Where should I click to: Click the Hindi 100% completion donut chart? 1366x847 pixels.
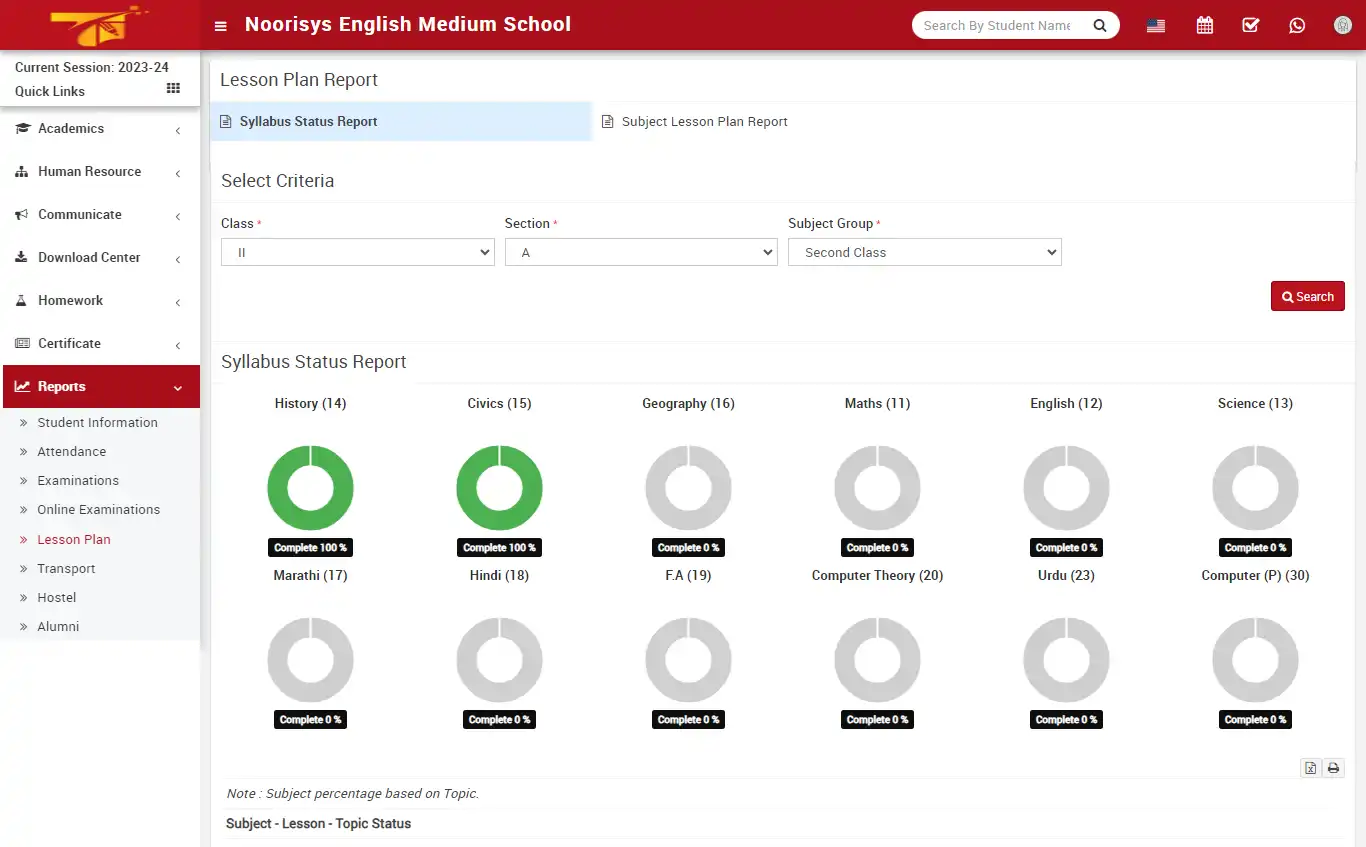pos(499,487)
